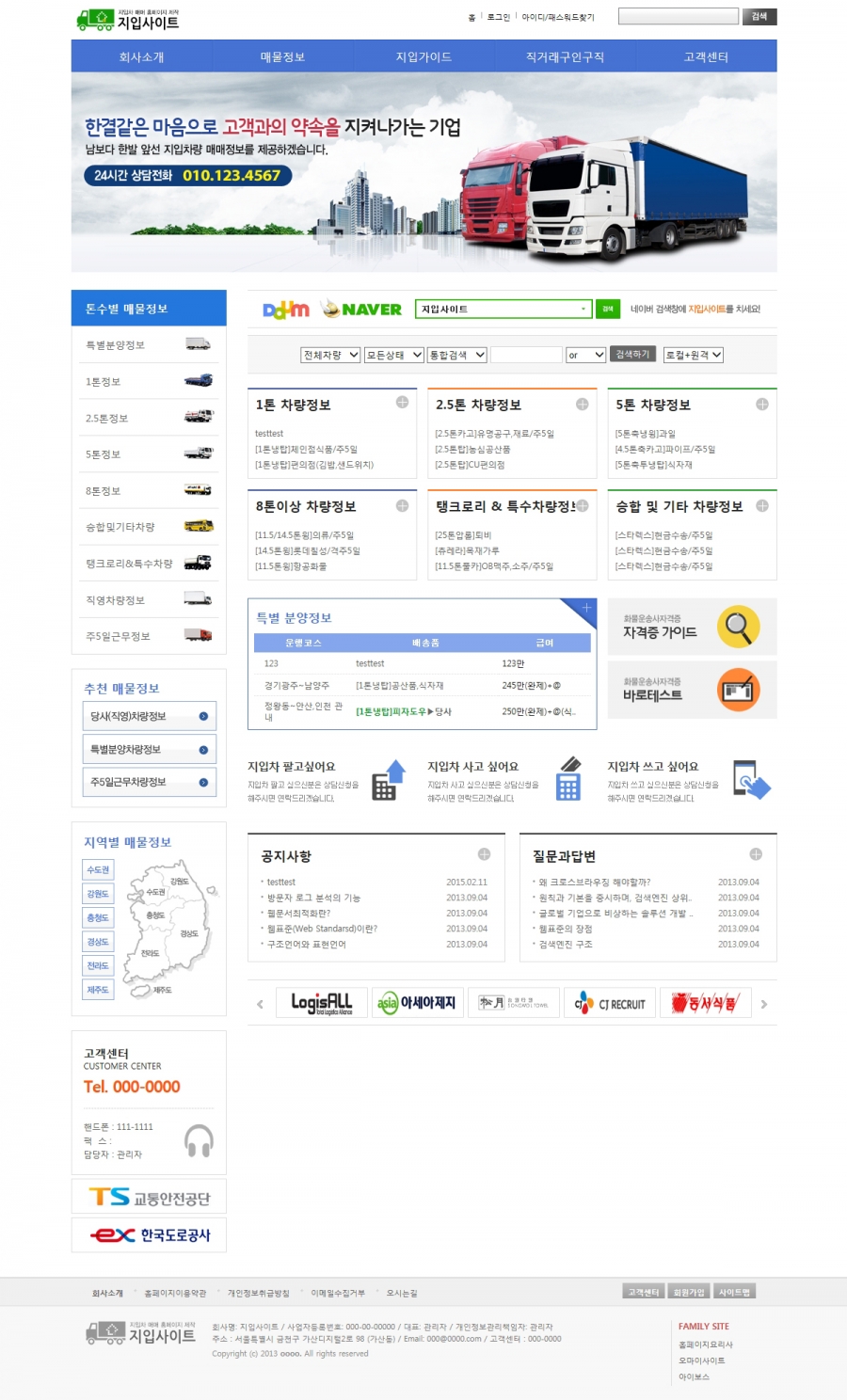Click the LogisALL partner logo

pyautogui.click(x=321, y=1004)
